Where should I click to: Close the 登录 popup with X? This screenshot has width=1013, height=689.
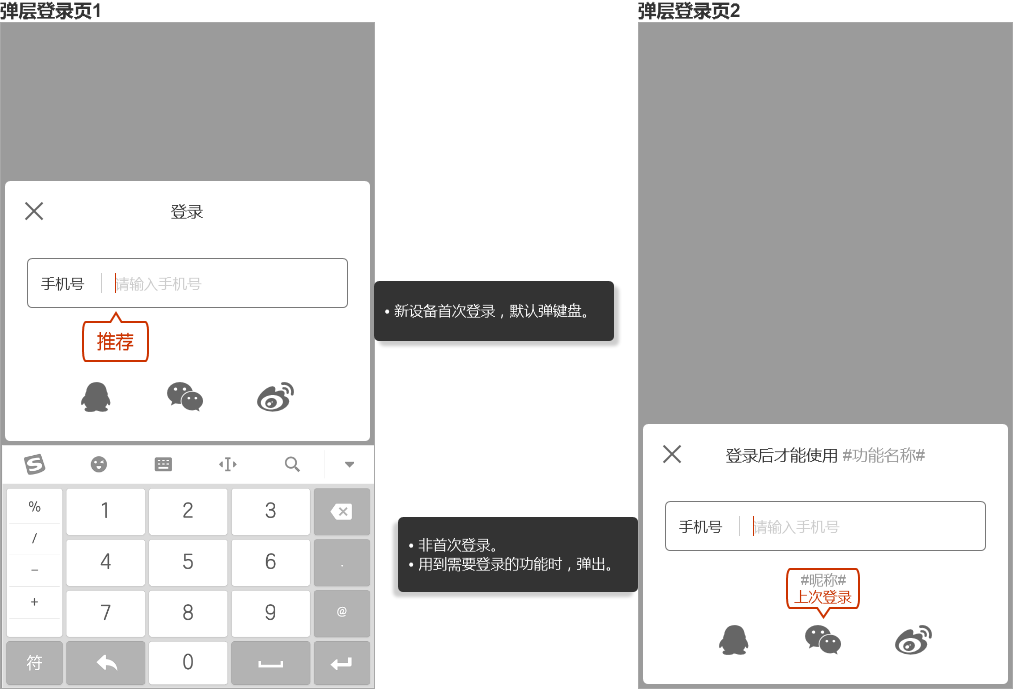(34, 211)
